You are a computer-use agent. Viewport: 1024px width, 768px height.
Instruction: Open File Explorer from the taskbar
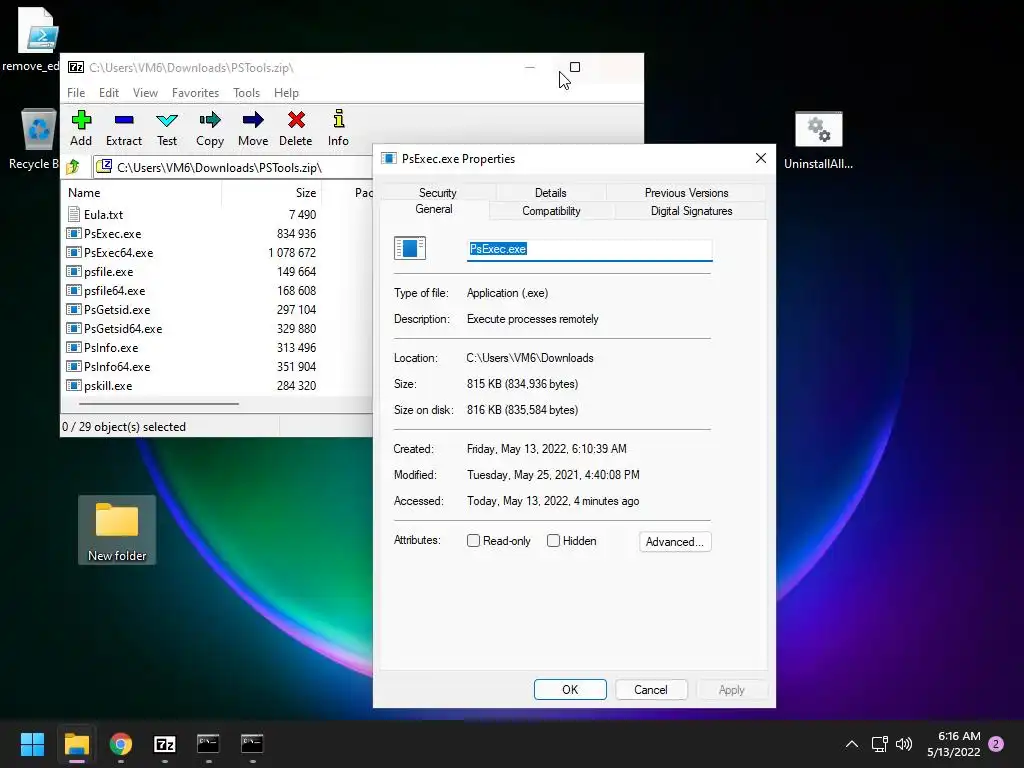point(76,744)
